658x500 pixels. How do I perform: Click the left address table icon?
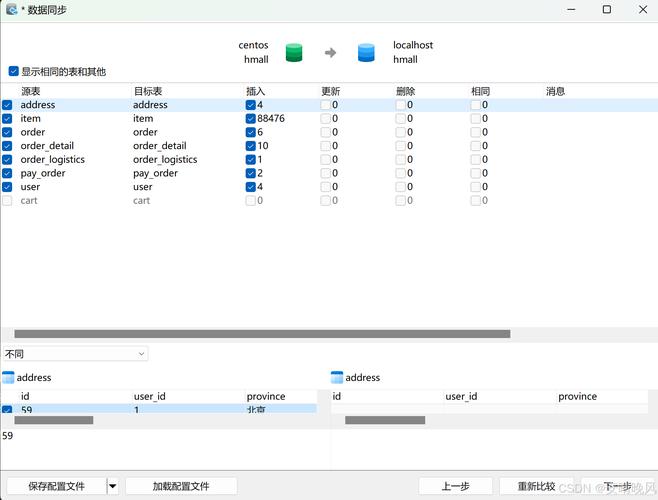click(8, 377)
